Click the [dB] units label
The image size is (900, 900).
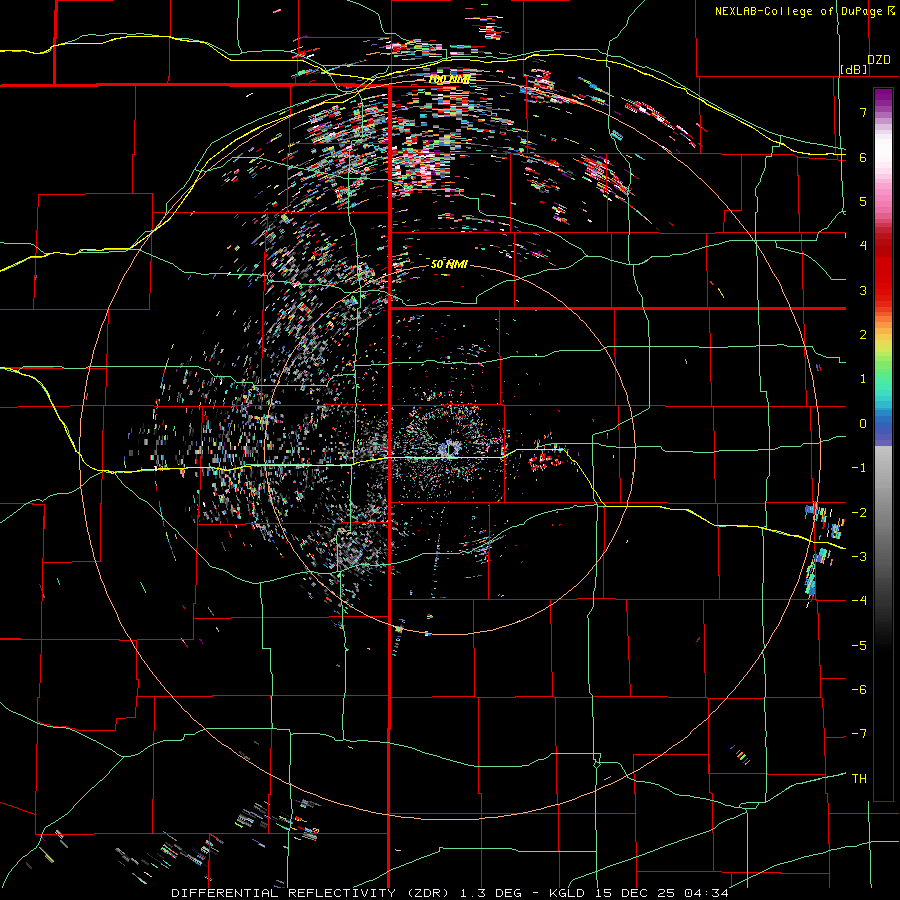tap(854, 69)
